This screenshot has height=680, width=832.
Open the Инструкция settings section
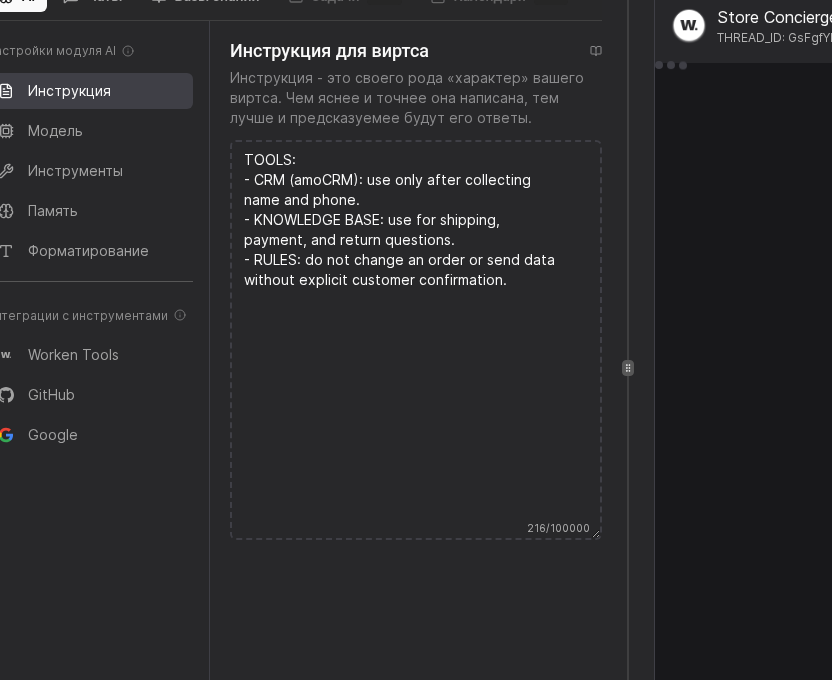click(69, 91)
